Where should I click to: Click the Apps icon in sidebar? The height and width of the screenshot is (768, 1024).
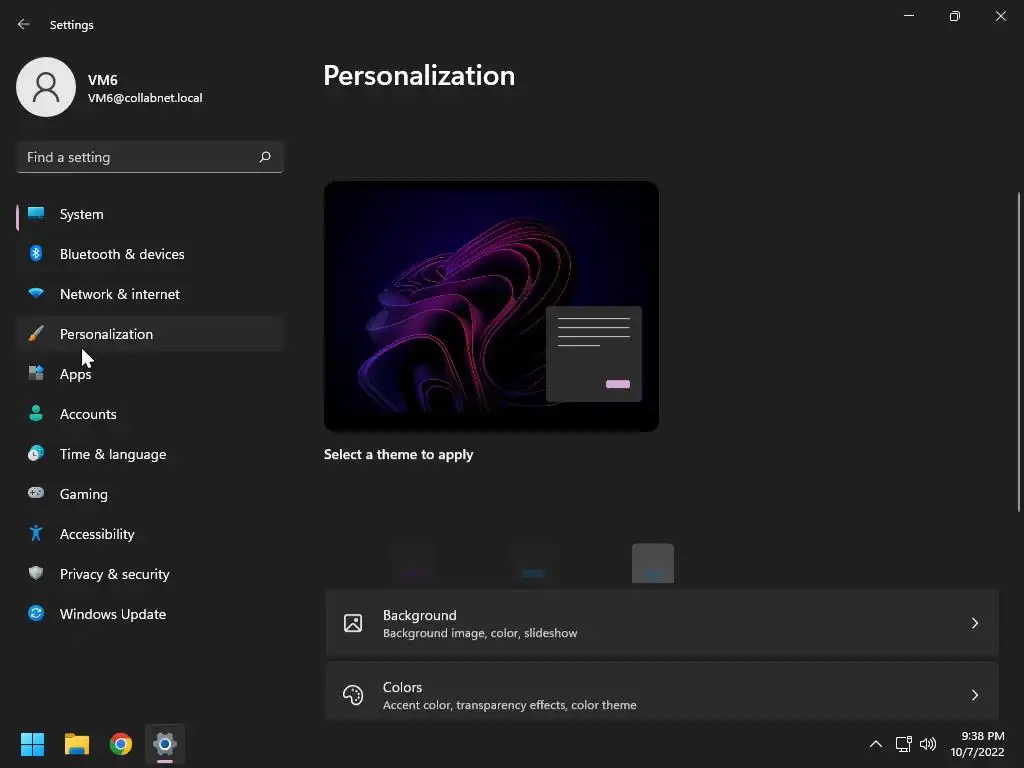click(36, 373)
